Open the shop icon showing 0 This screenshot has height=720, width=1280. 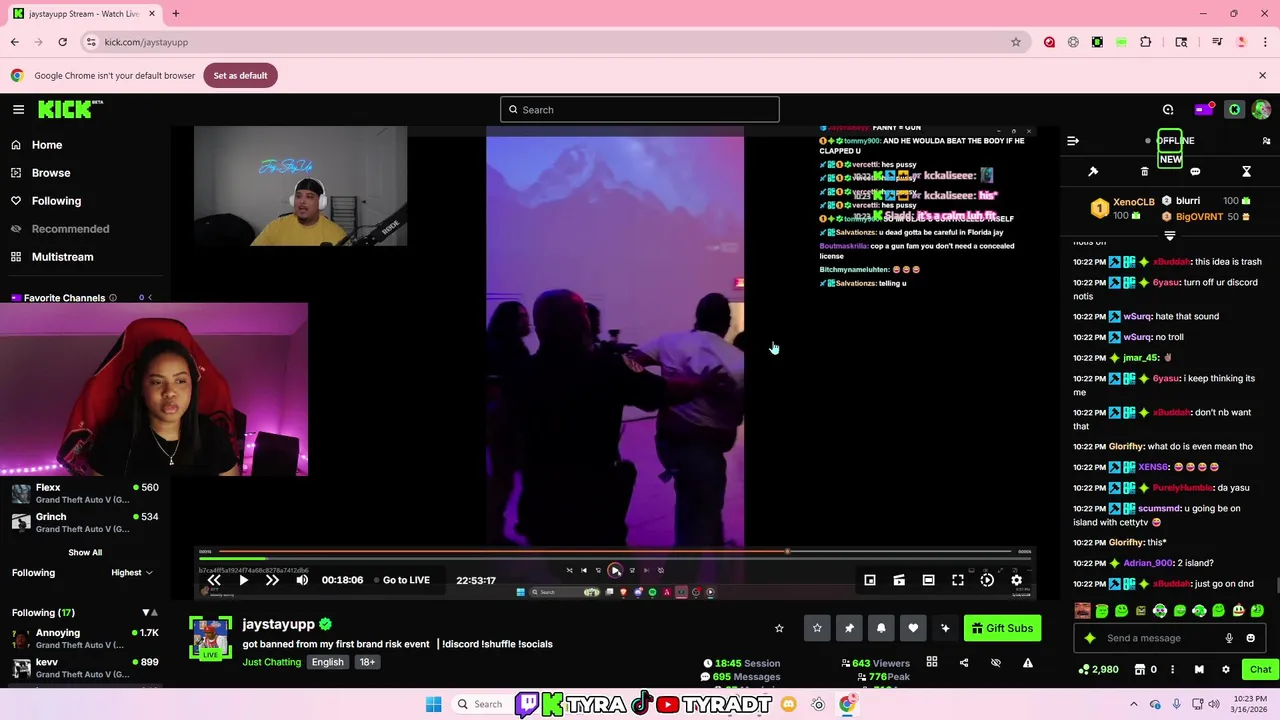coord(1145,669)
